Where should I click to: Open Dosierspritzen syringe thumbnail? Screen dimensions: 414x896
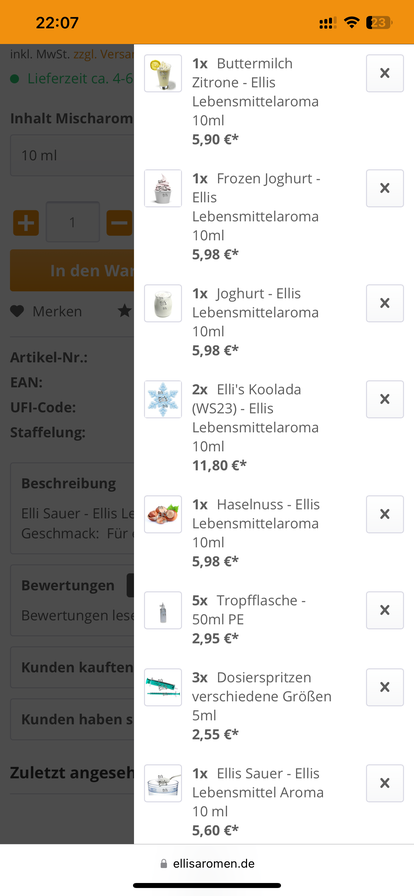(x=163, y=687)
